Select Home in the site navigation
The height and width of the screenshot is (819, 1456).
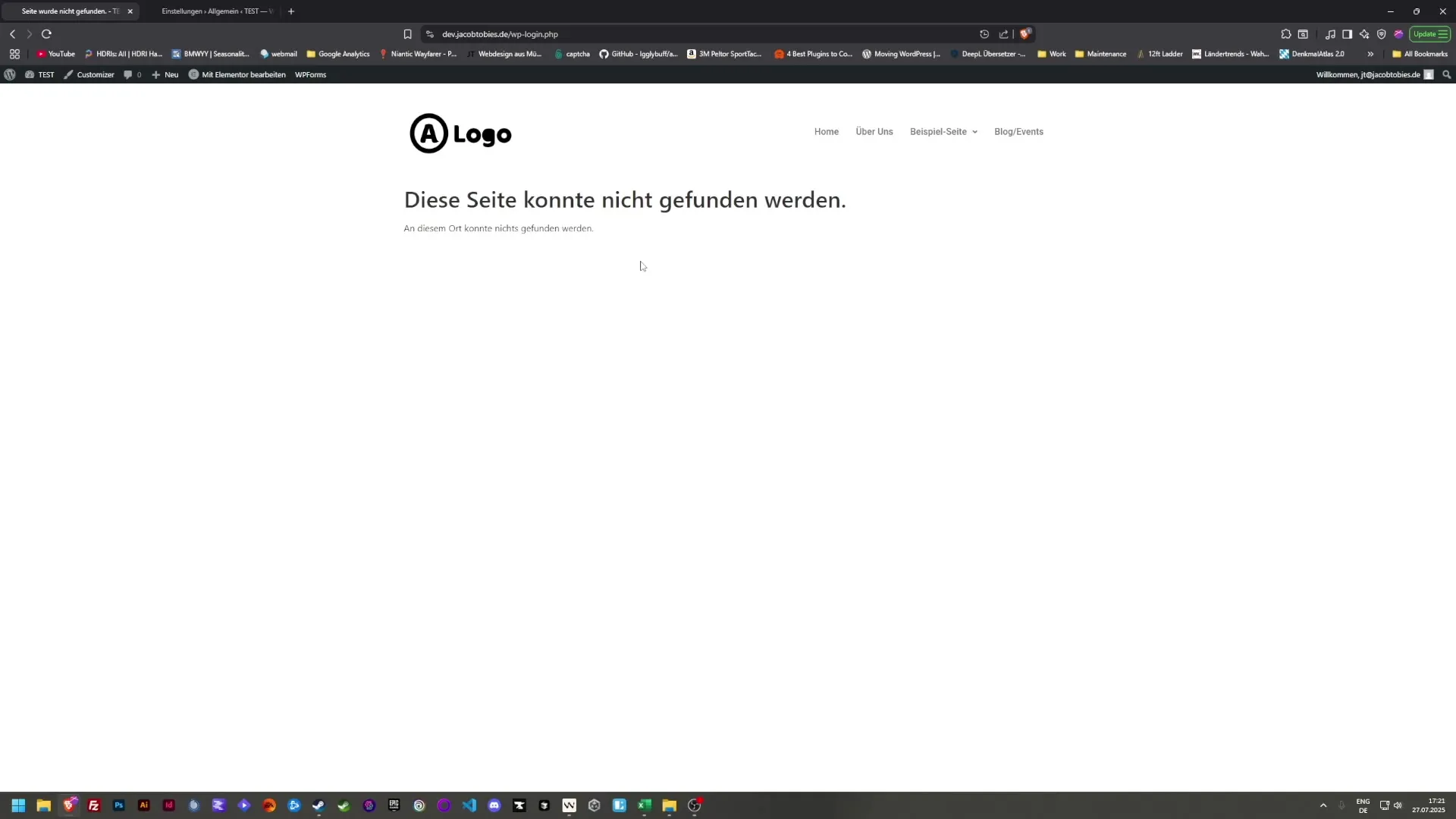click(x=826, y=131)
